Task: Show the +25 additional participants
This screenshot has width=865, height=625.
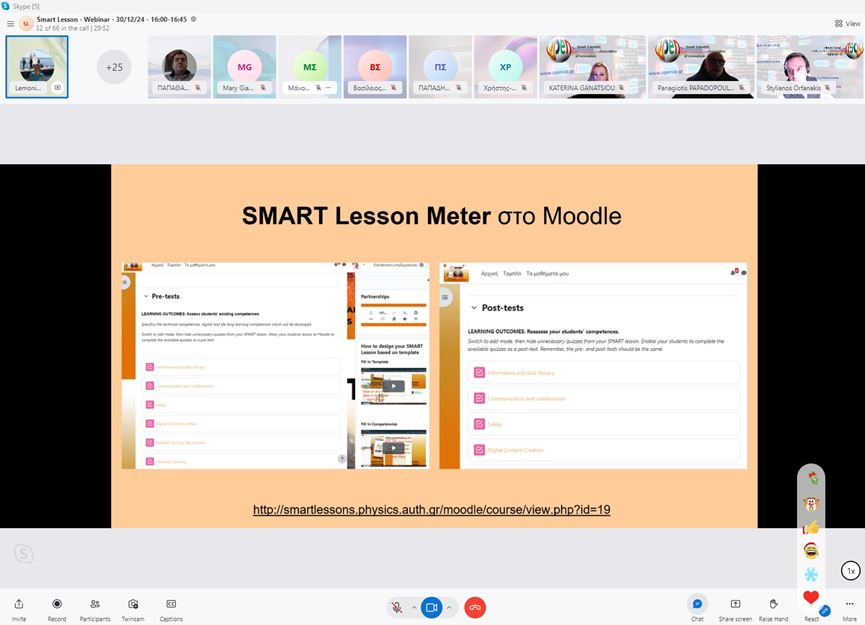Action: point(115,67)
